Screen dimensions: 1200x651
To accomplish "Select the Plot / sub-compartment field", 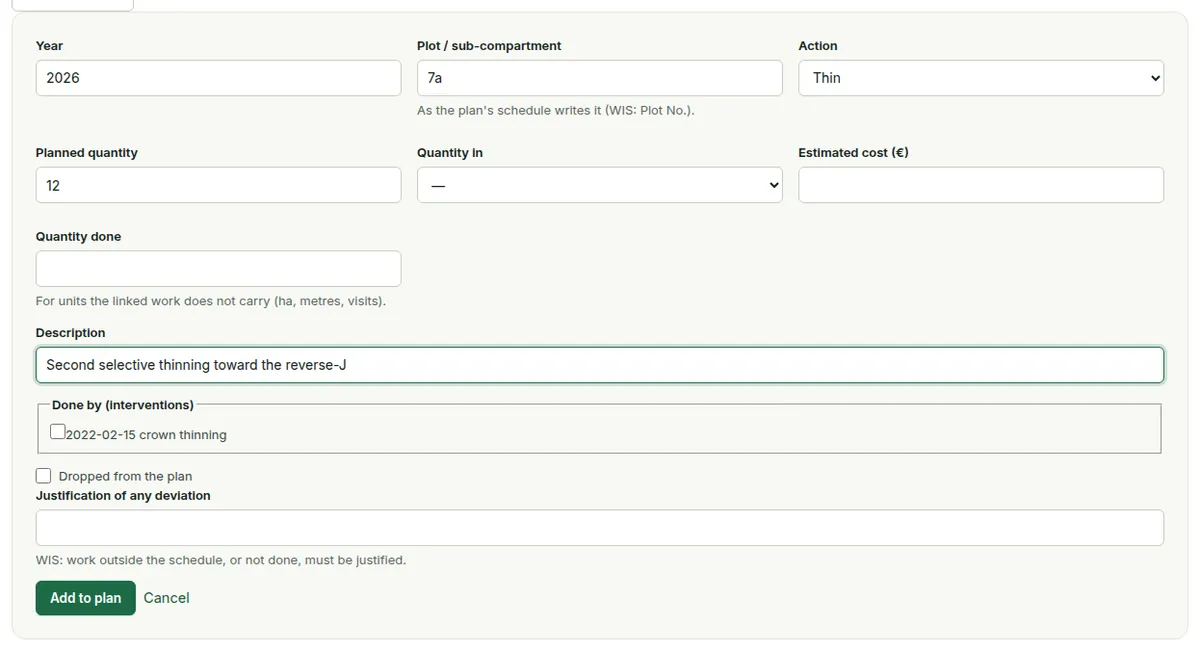I will coord(600,78).
